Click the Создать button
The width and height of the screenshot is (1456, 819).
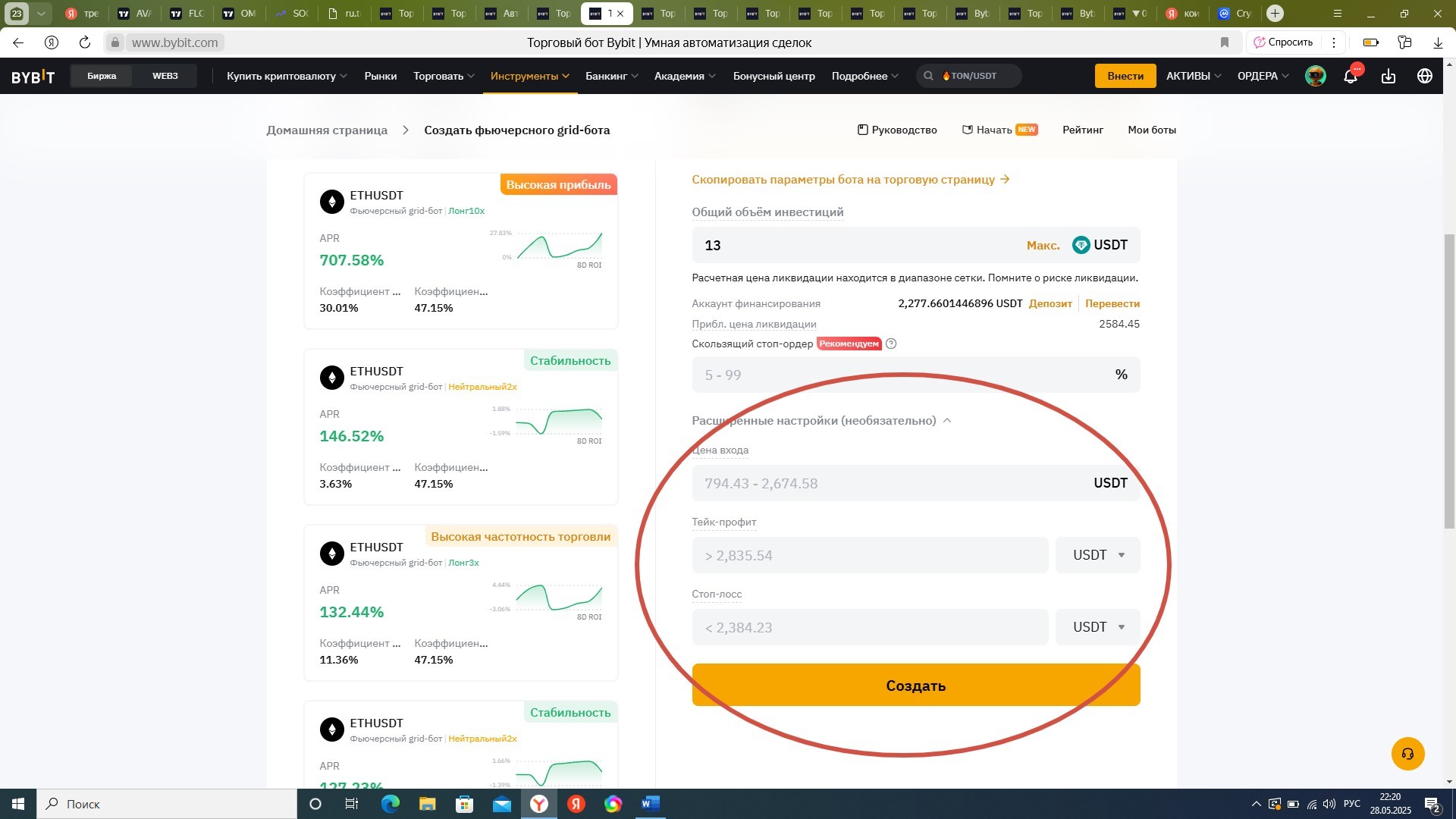point(915,686)
